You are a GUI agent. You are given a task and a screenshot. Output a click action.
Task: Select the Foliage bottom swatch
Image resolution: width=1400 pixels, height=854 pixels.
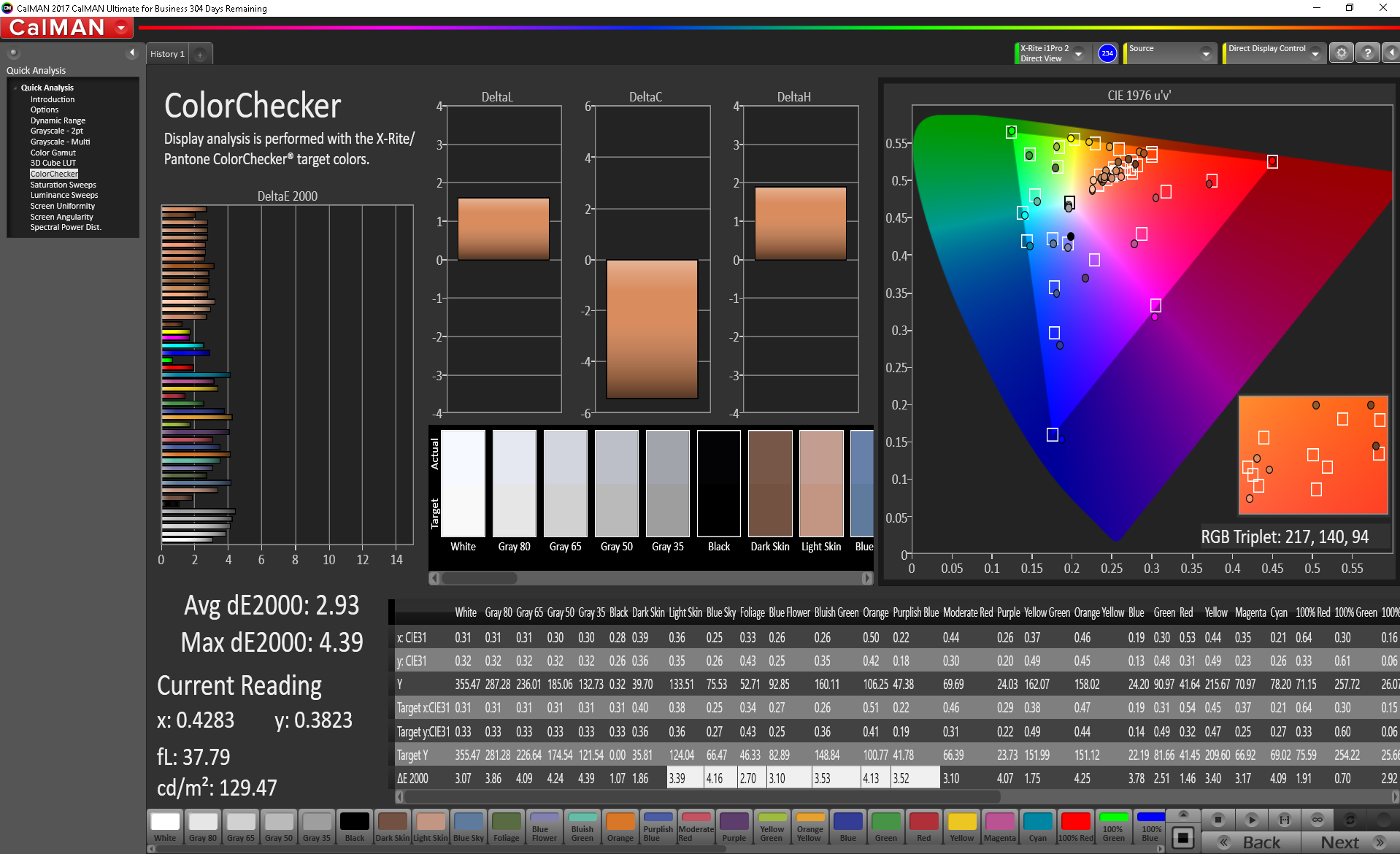507,826
